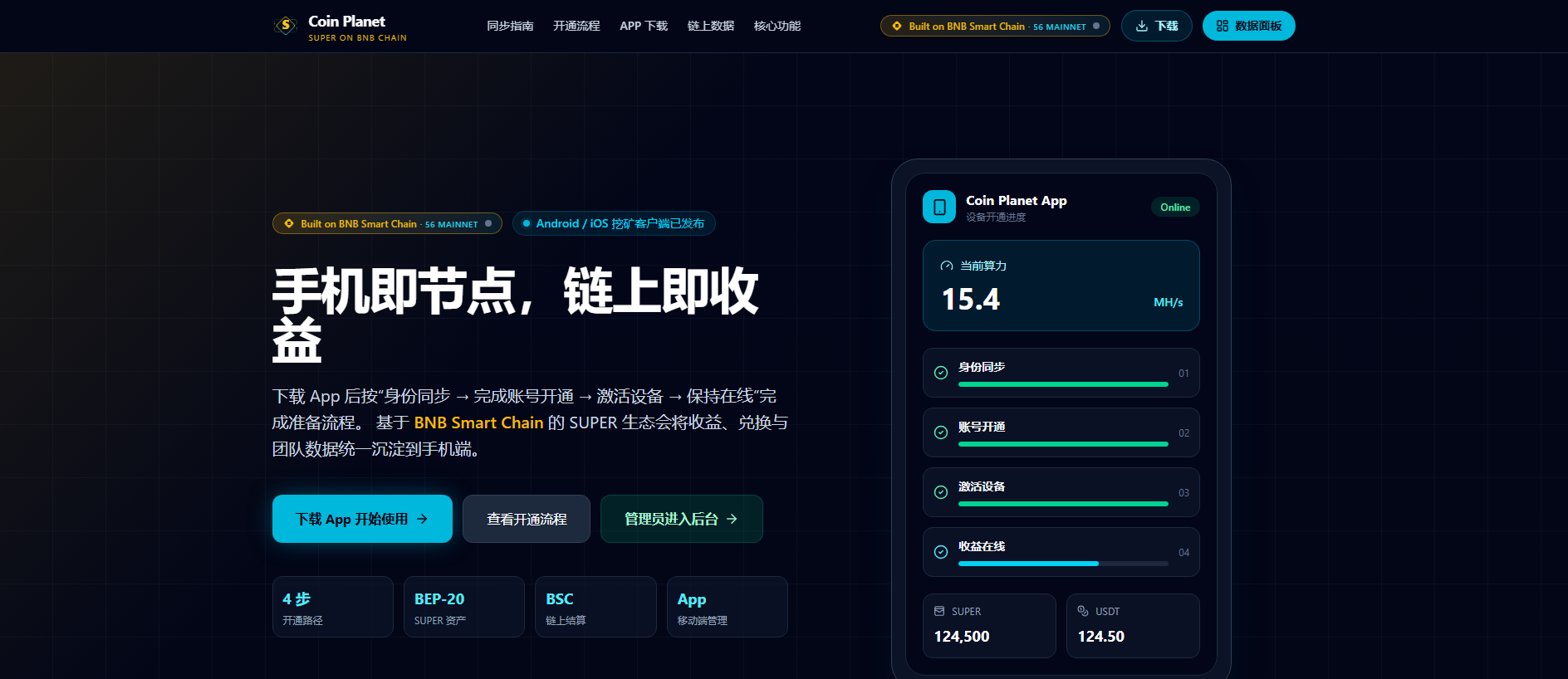Click 管理员进入后台 button
The image size is (1568, 679).
coord(682,519)
